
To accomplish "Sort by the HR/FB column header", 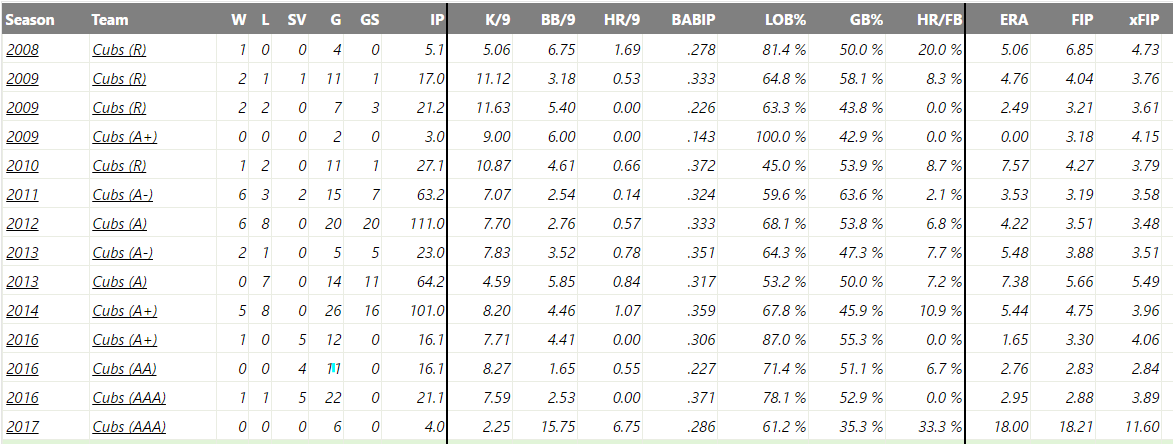I will point(939,19).
